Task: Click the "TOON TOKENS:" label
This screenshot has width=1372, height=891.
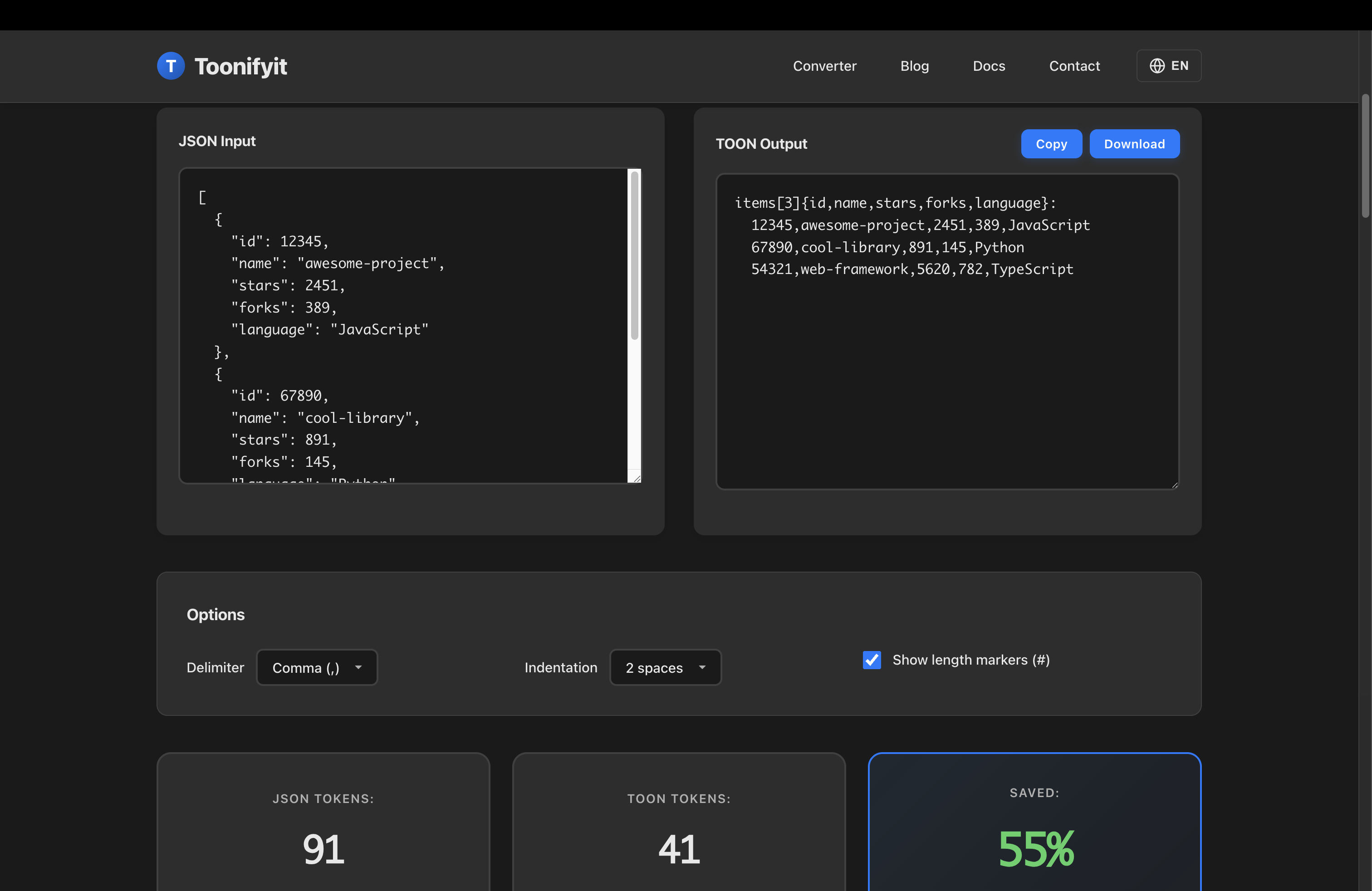Action: [679, 799]
